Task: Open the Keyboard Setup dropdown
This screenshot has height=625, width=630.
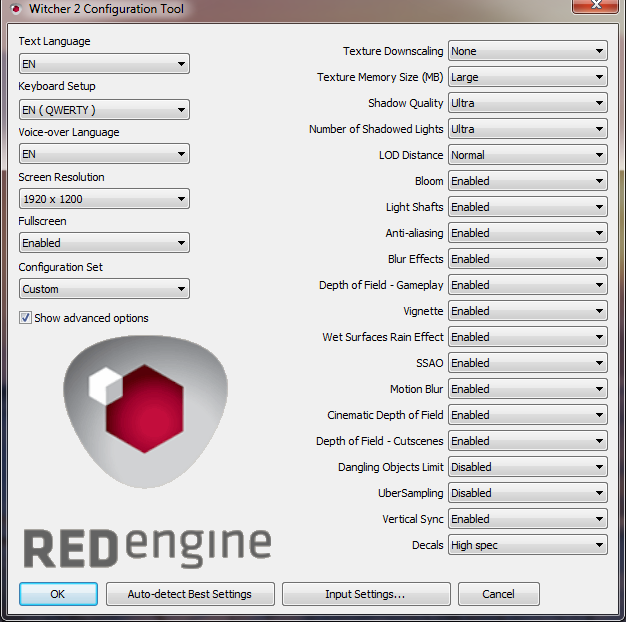Action: point(104,110)
